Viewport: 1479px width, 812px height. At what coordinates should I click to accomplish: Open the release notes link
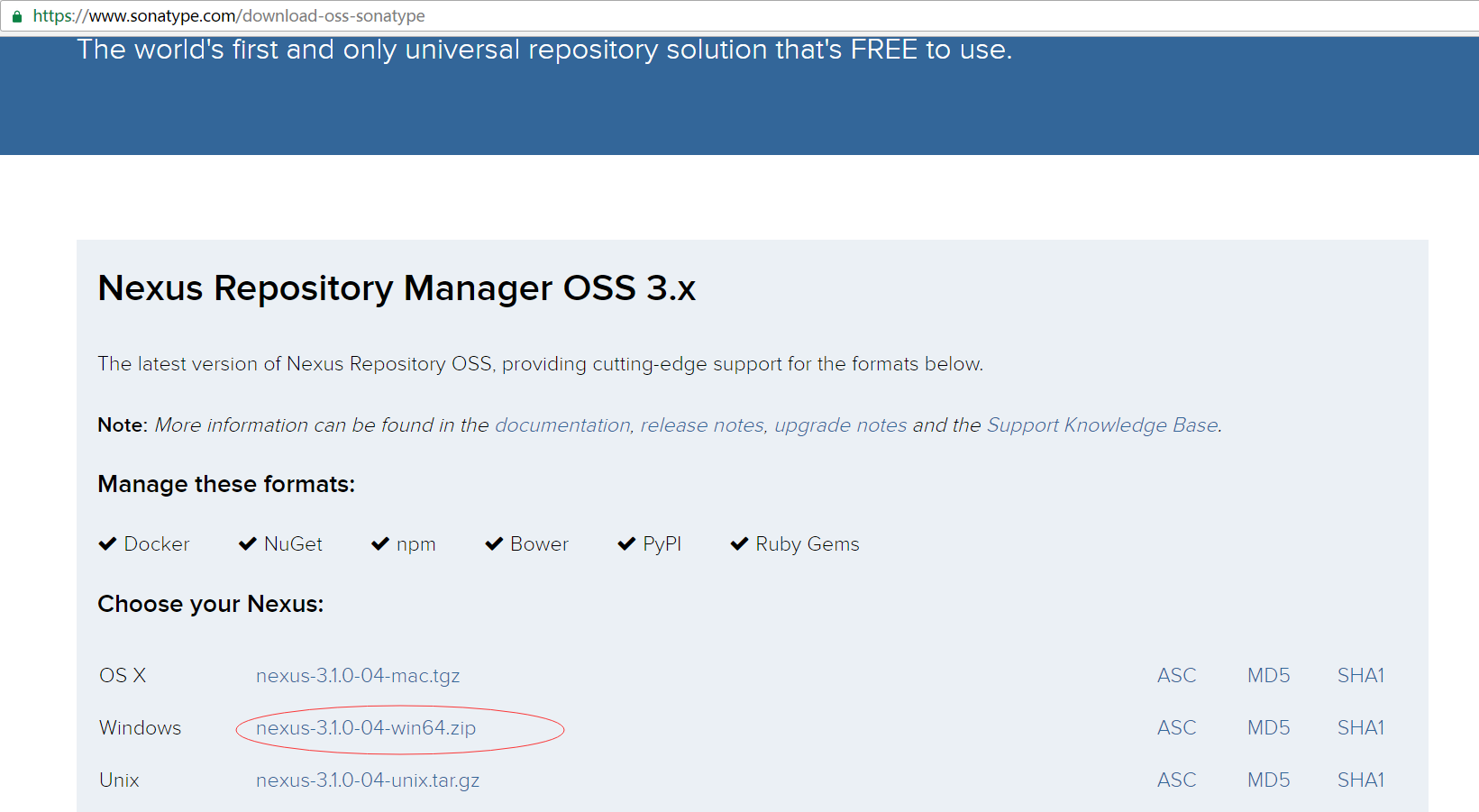click(x=702, y=425)
